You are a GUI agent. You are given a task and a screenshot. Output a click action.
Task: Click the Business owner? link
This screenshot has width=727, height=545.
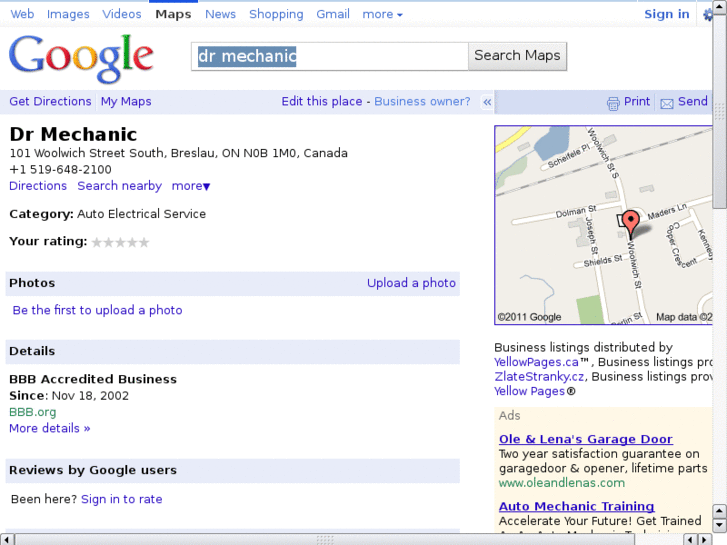click(422, 102)
